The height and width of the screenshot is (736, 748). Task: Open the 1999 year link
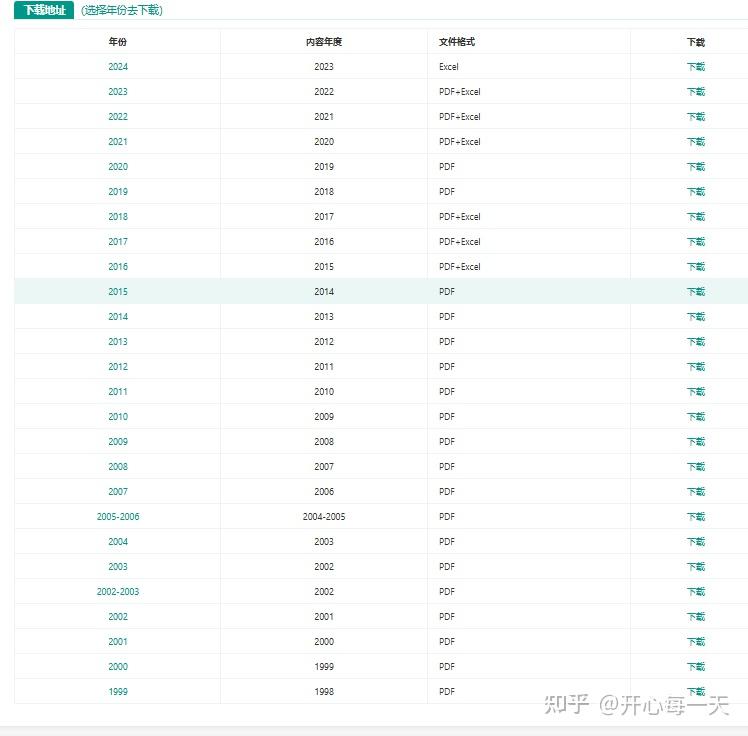118,692
